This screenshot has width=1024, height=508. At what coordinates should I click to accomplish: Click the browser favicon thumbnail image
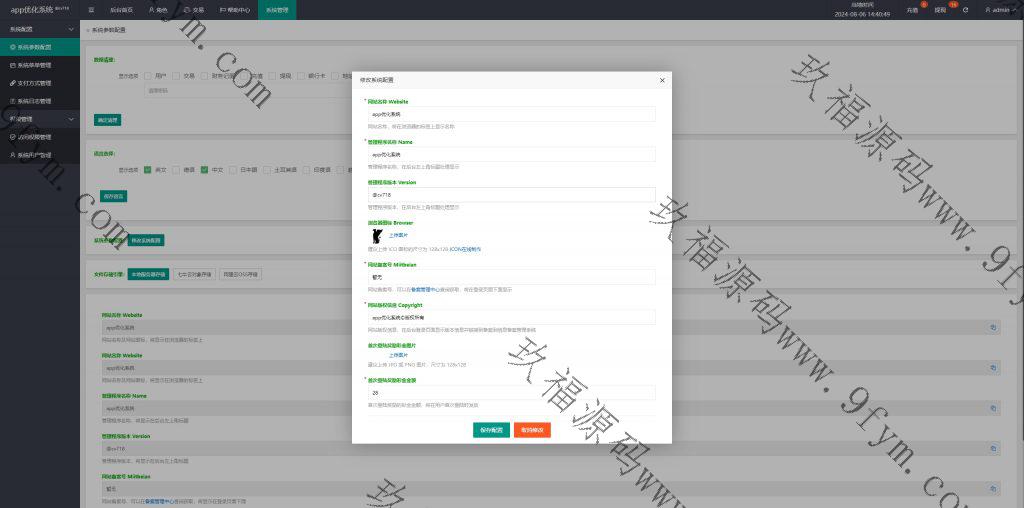point(376,236)
